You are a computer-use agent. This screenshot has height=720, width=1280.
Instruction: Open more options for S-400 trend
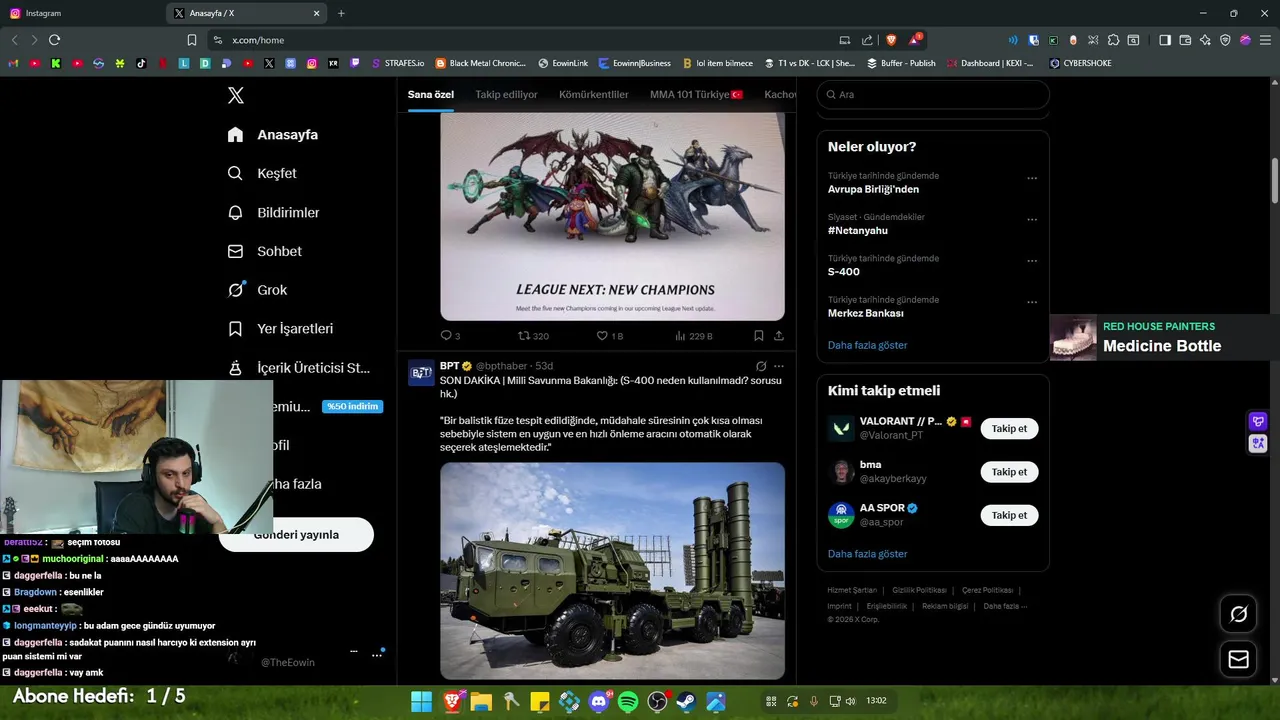click(1032, 261)
